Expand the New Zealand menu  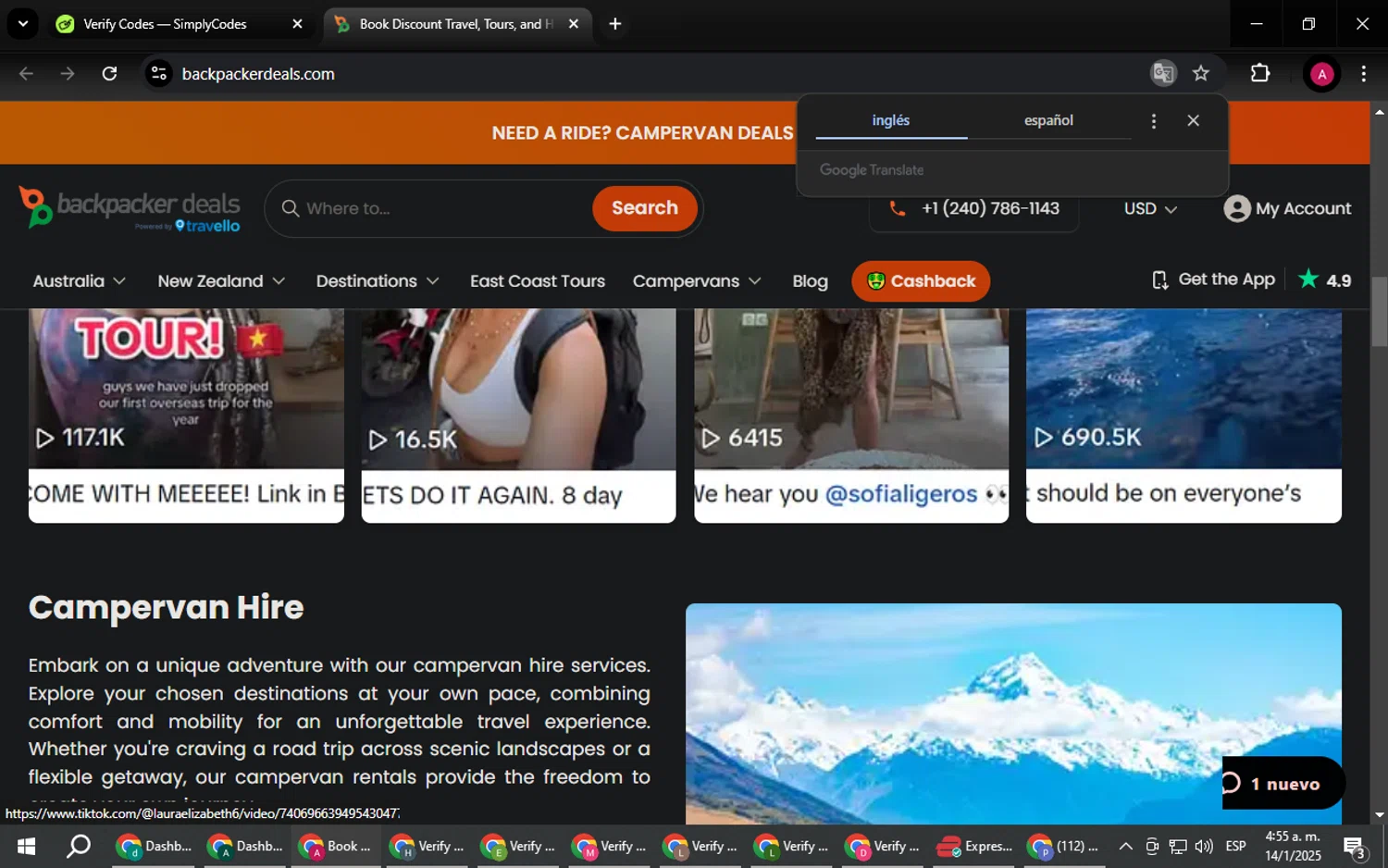point(221,281)
